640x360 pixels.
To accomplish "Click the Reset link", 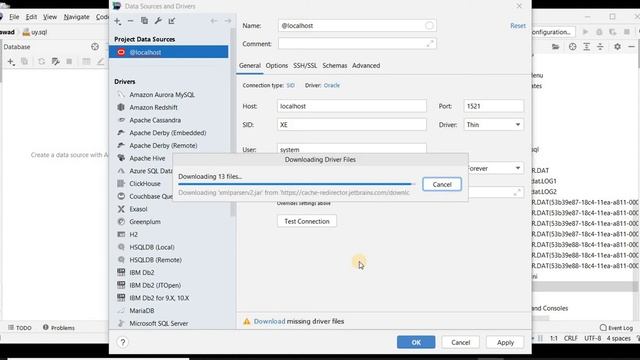I will (x=518, y=25).
